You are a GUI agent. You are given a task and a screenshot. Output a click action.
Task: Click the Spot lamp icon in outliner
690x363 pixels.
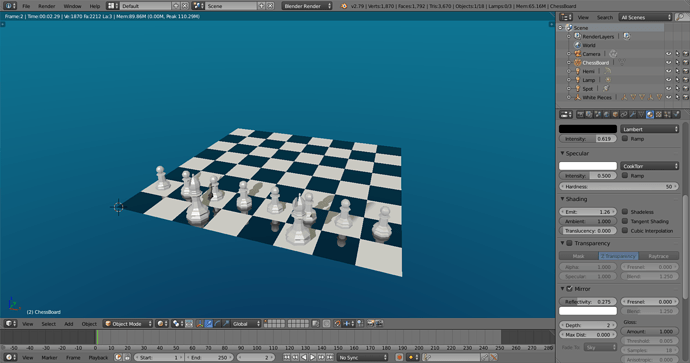577,88
